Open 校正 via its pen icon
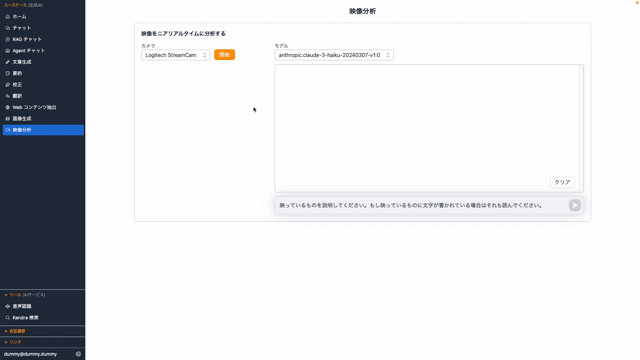Screen dimensions: 640x360 pyautogui.click(x=7, y=85)
